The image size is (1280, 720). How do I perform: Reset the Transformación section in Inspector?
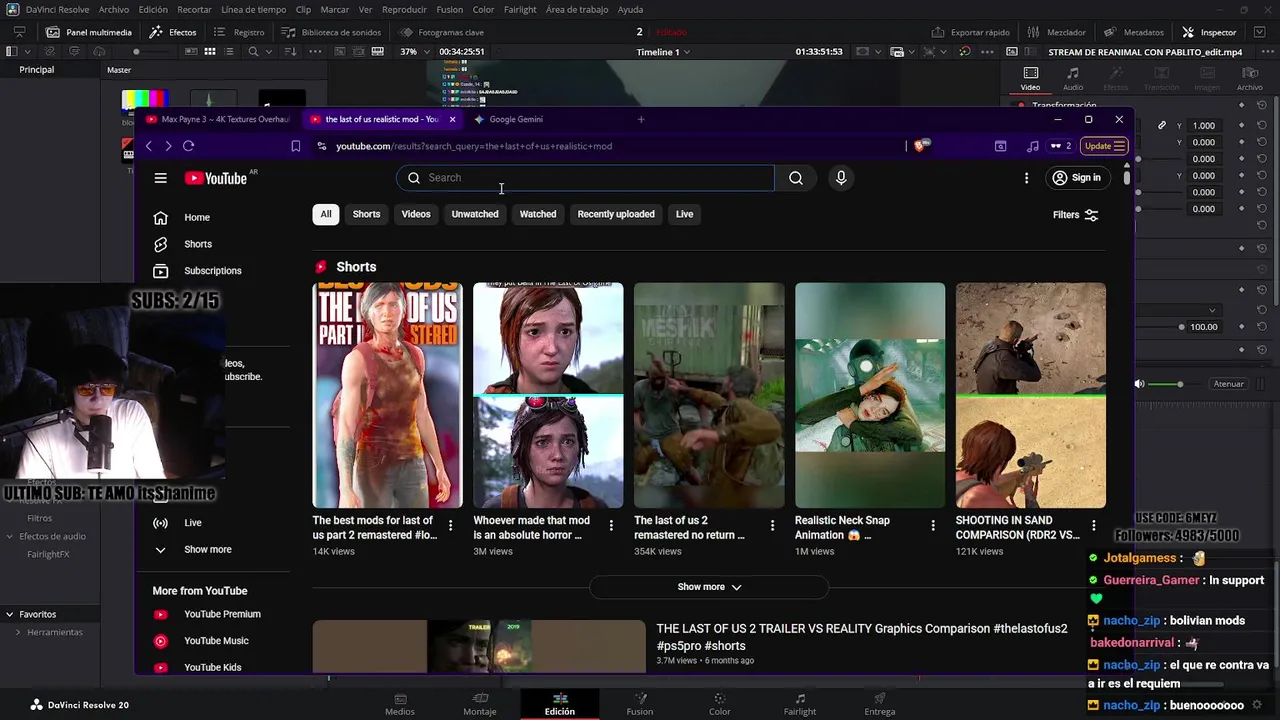[1262, 105]
